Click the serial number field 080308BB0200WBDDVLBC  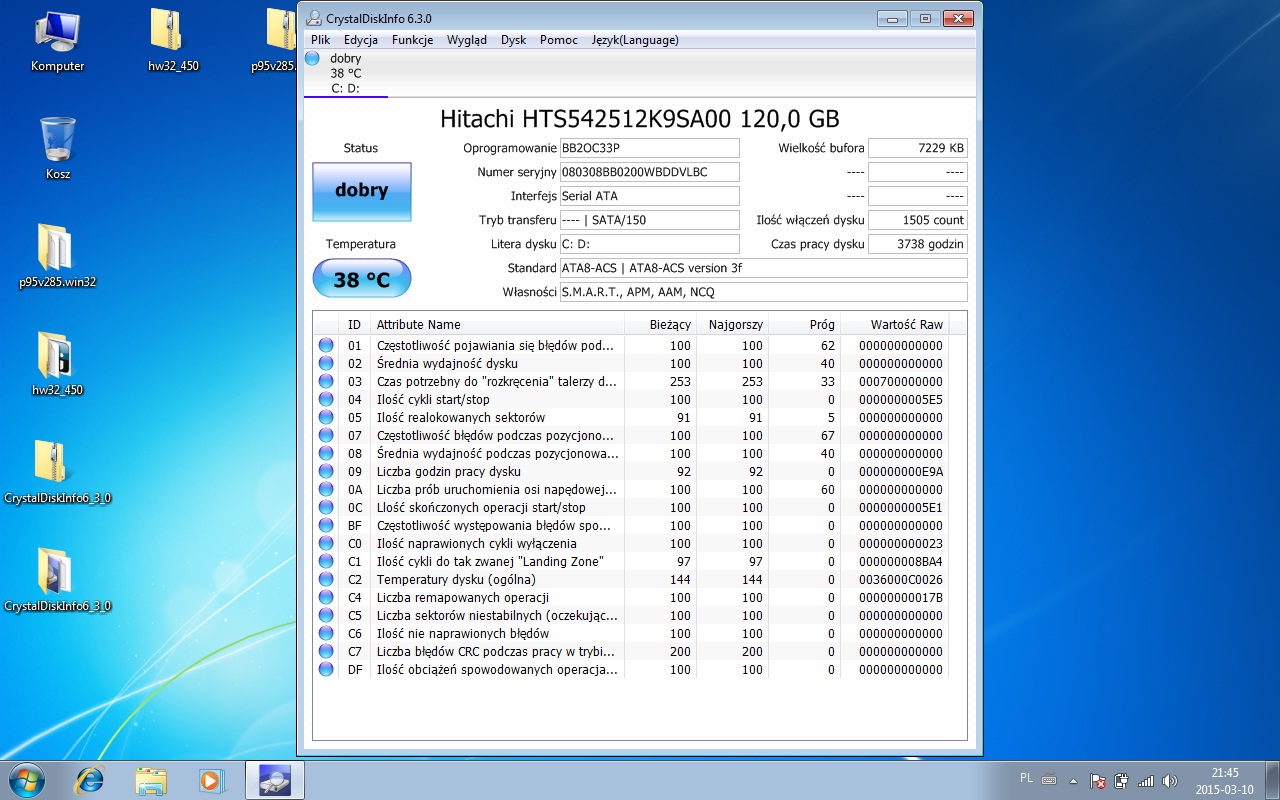click(649, 172)
